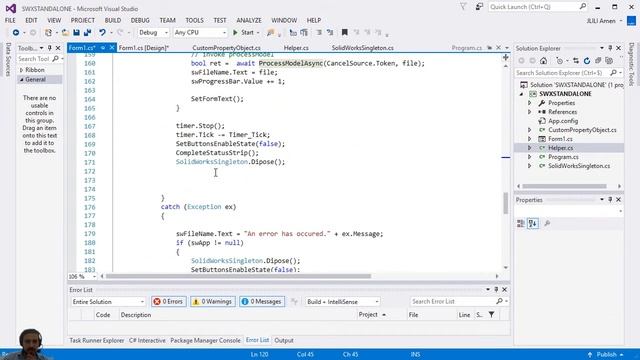The width and height of the screenshot is (640, 360).
Task: Save the current file with floppy icon
Action: point(76,33)
